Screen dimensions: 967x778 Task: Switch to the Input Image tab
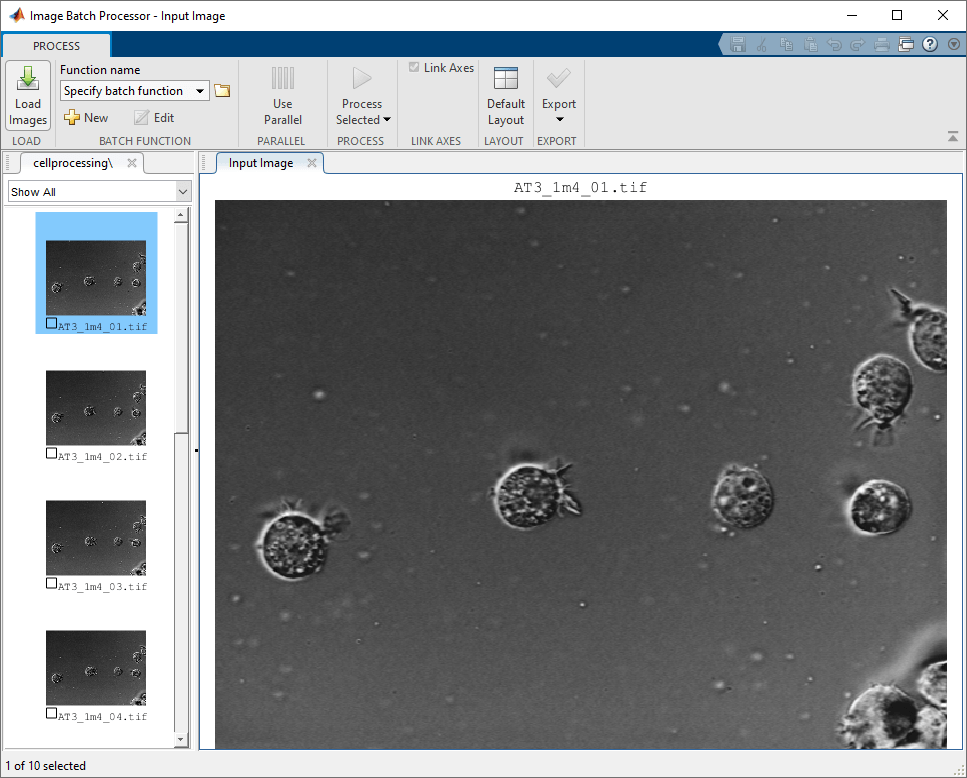(x=261, y=163)
